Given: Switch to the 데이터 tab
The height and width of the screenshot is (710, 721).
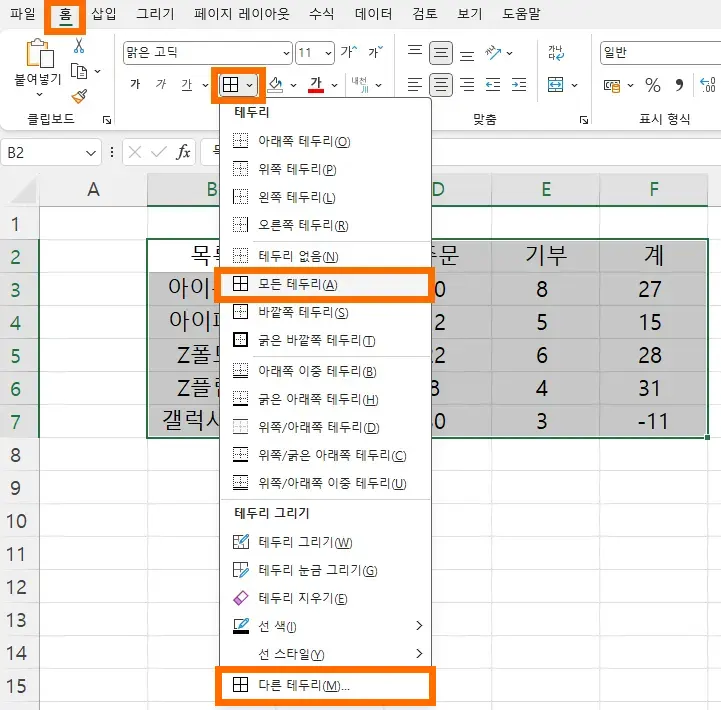Looking at the screenshot, I should point(373,14).
